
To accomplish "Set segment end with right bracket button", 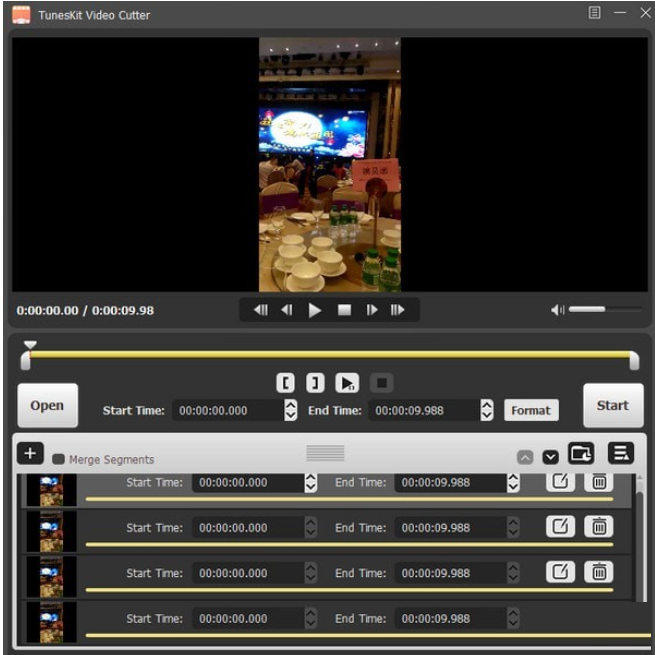I will [315, 383].
